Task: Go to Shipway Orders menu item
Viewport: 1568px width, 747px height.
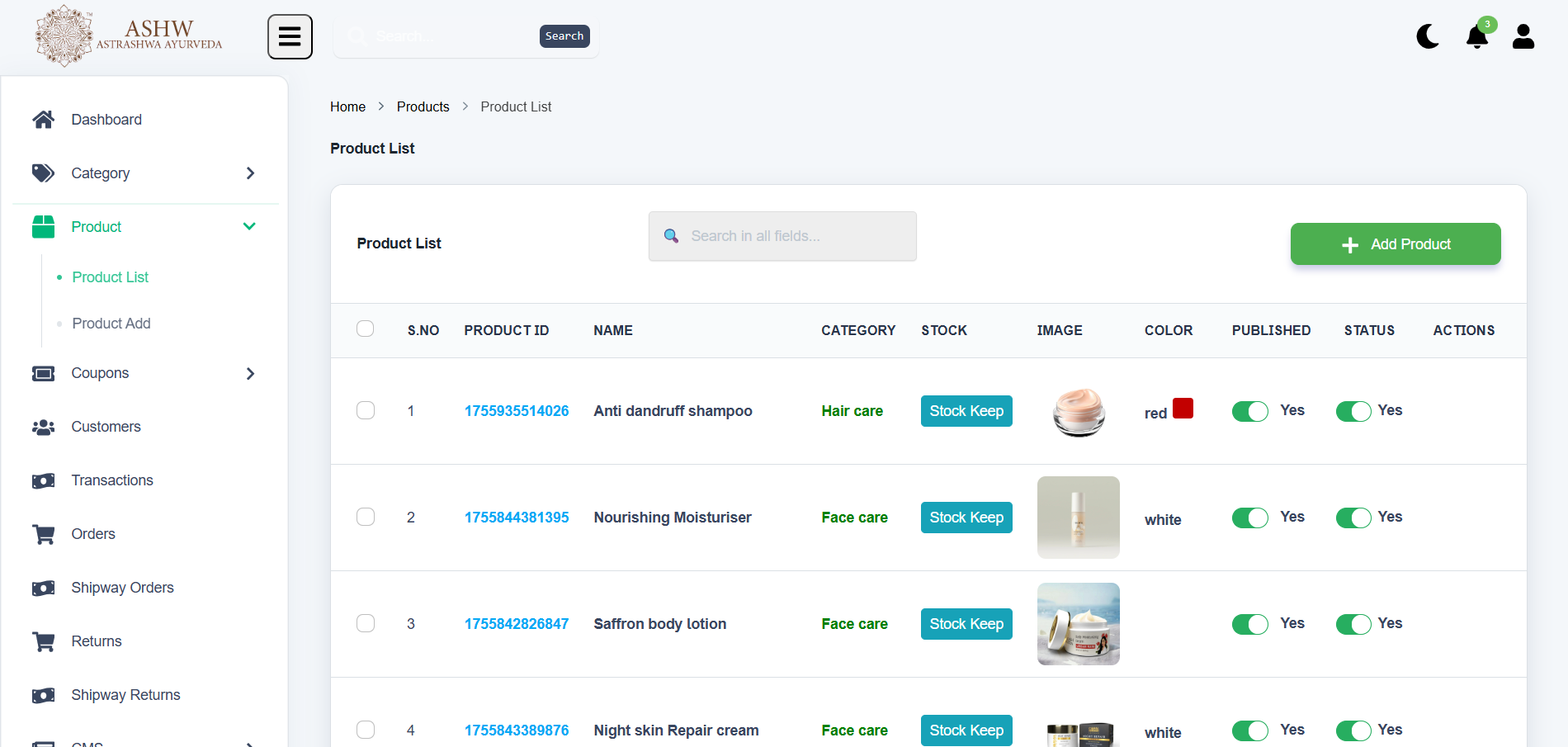Action: pyautogui.click(x=122, y=588)
